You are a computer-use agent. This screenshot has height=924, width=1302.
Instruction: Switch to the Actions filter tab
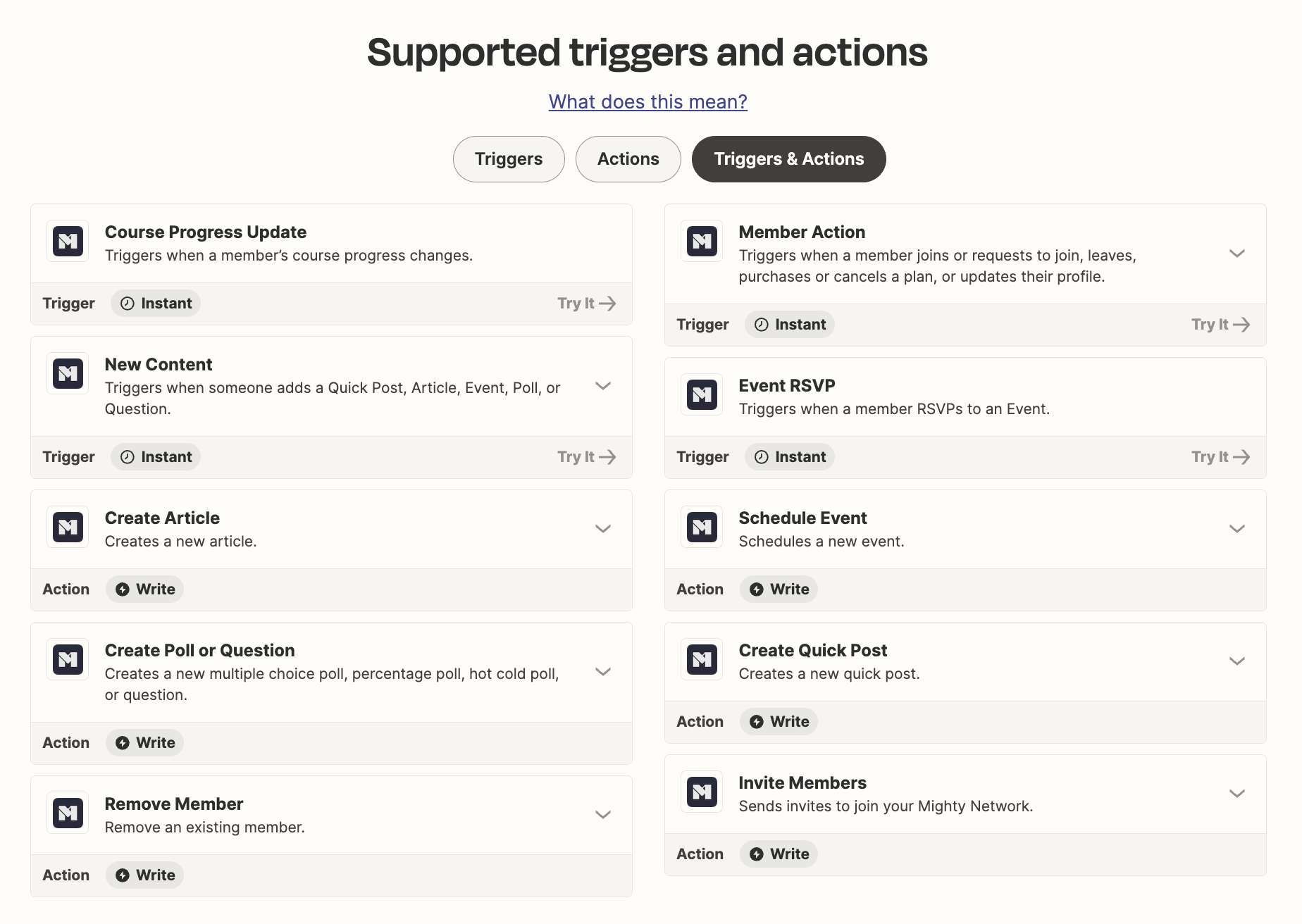click(628, 159)
